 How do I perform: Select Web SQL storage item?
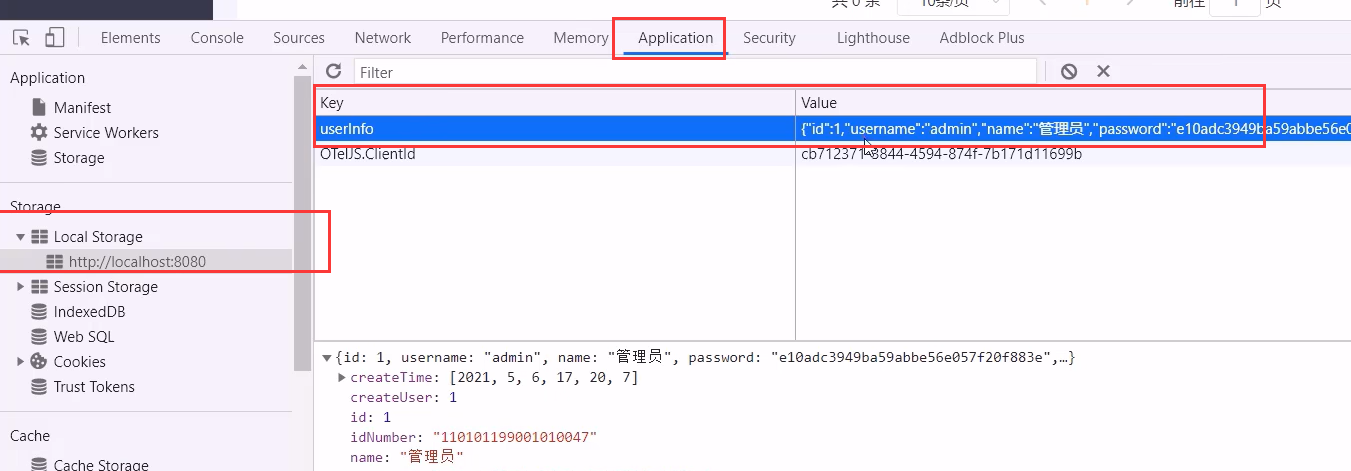84,337
